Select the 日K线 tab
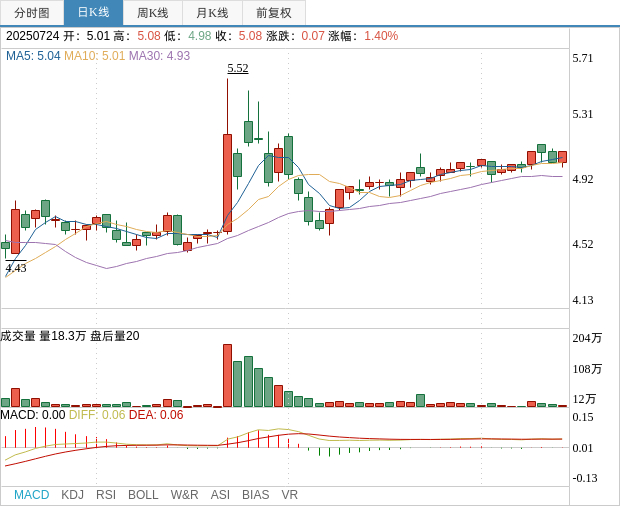The height and width of the screenshot is (506, 620). [x=93, y=13]
